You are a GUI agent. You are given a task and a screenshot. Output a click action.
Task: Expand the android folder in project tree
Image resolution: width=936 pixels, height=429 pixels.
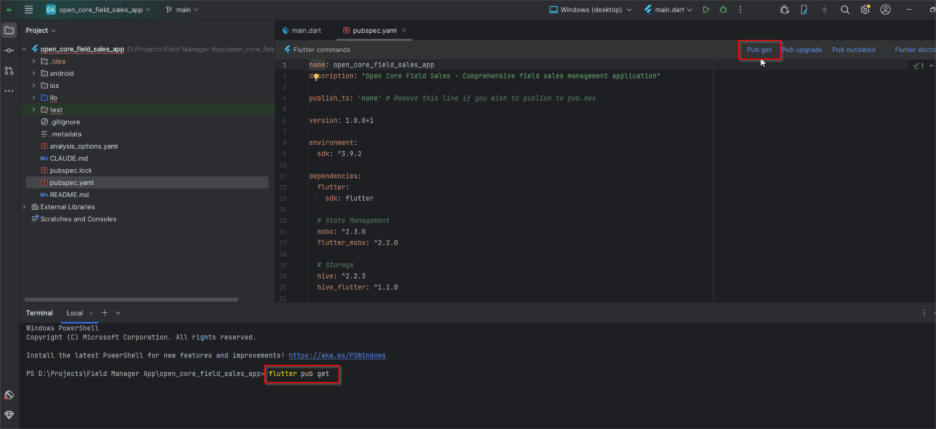pos(33,73)
